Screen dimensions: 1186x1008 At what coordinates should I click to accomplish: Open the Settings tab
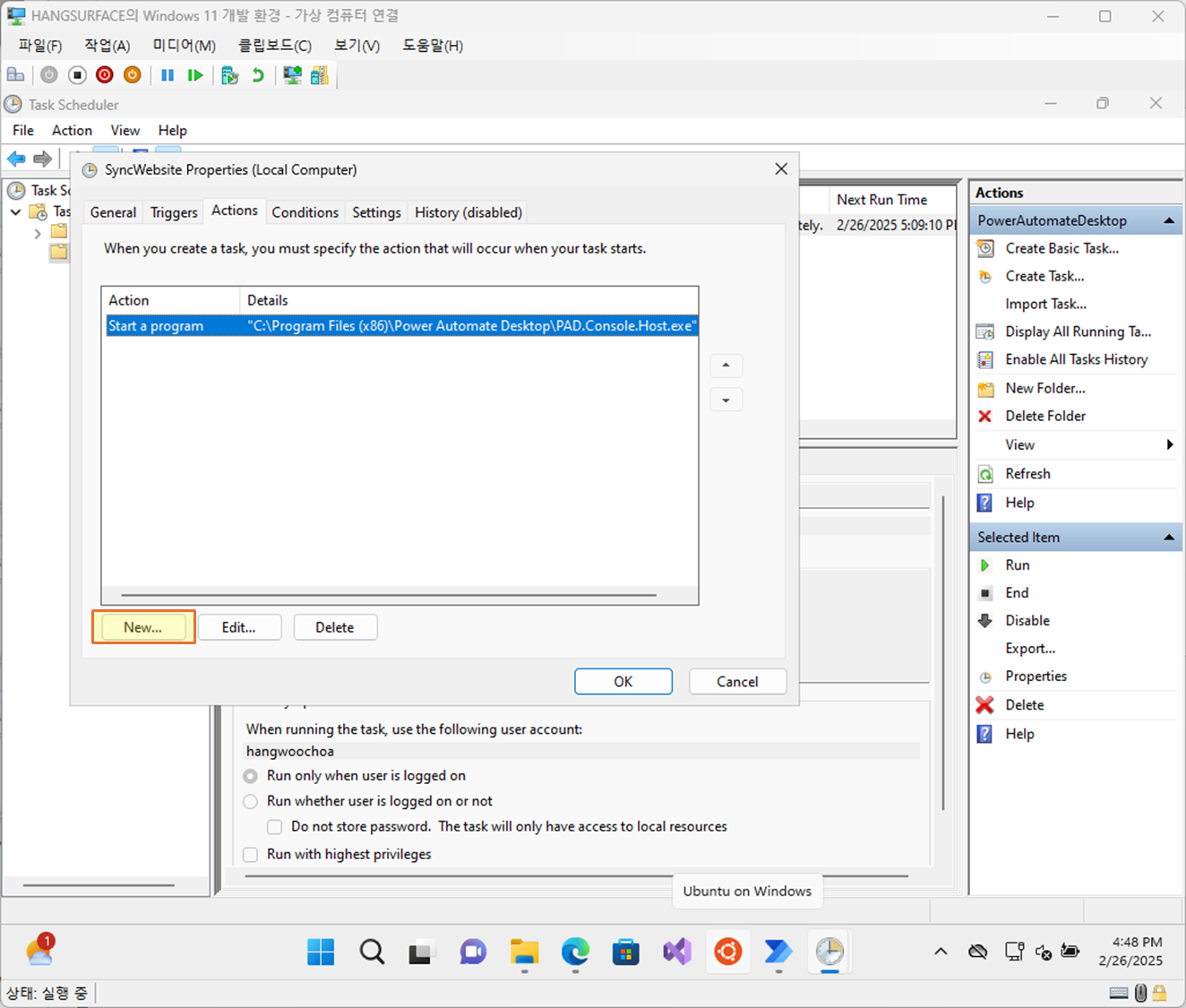pyautogui.click(x=376, y=212)
